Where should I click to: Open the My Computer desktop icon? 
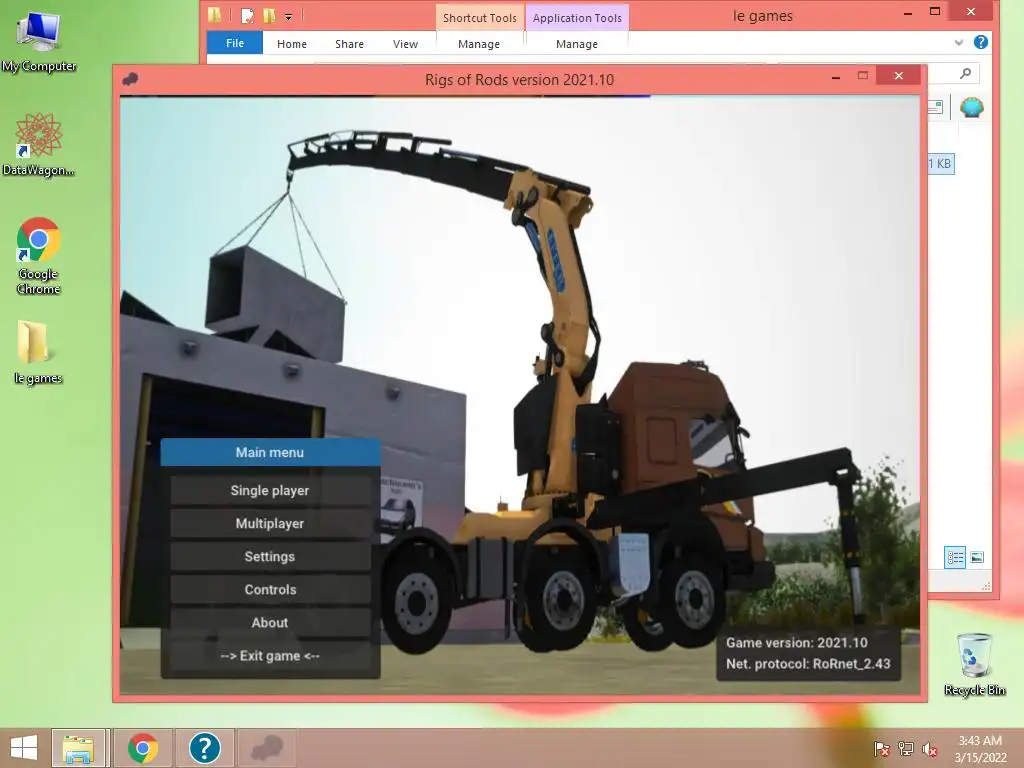pyautogui.click(x=39, y=42)
